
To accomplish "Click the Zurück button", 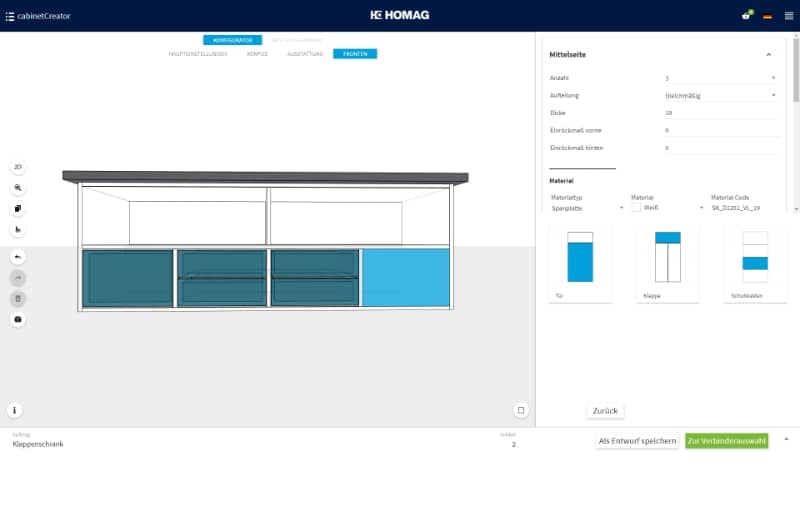I will click(605, 411).
